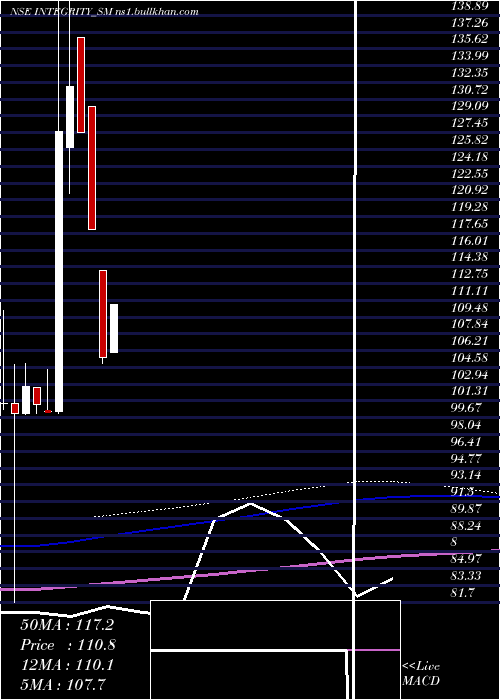Select the 81.7 price label
Screen dimensions: 500x700
[x=464, y=593]
